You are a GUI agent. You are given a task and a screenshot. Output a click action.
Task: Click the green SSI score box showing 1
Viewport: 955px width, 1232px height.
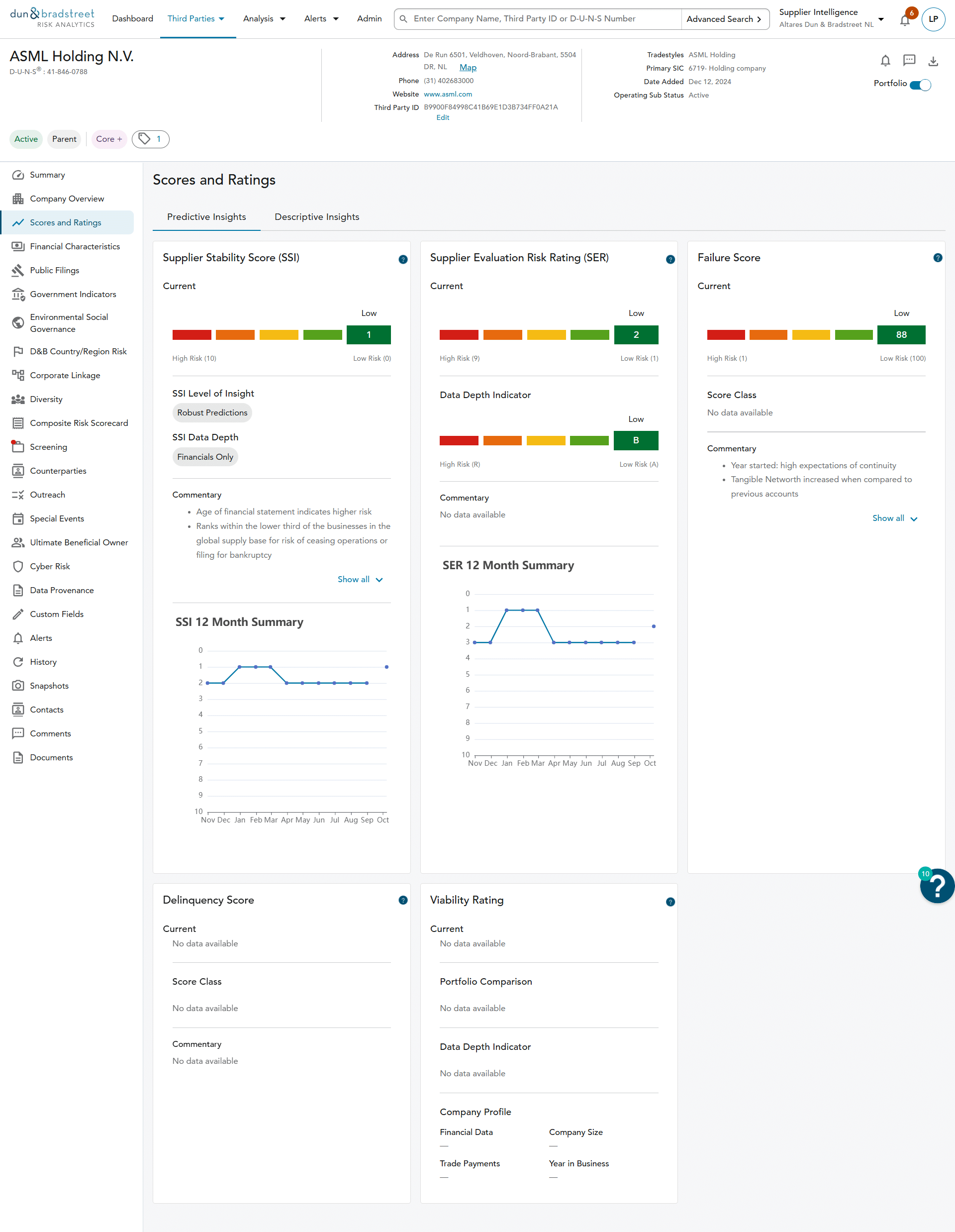(x=368, y=334)
